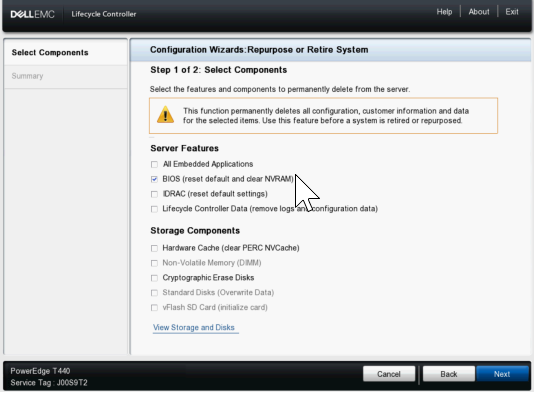This screenshot has width=534, height=393.
Task: Click the PowerEdge T440 model text
Action: pos(40,371)
